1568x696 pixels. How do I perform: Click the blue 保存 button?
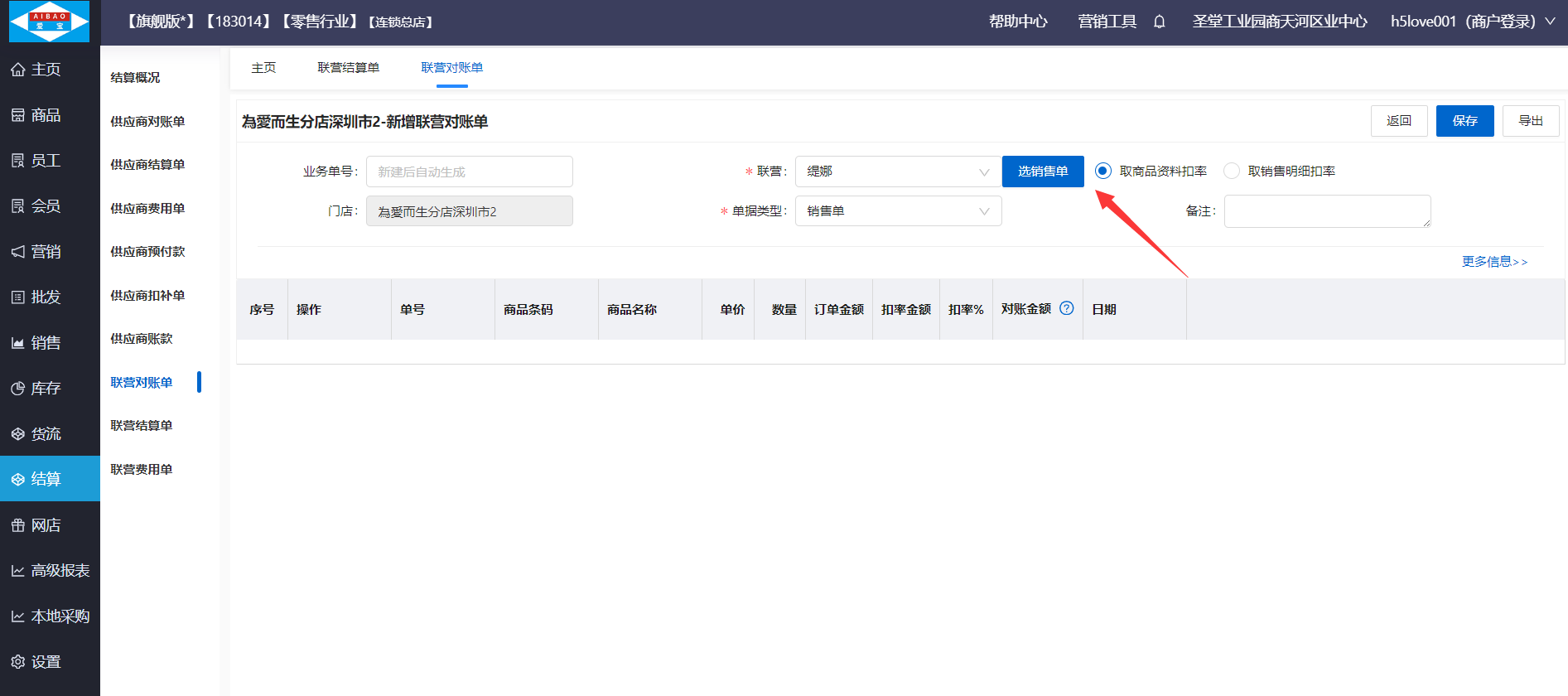(x=1464, y=121)
